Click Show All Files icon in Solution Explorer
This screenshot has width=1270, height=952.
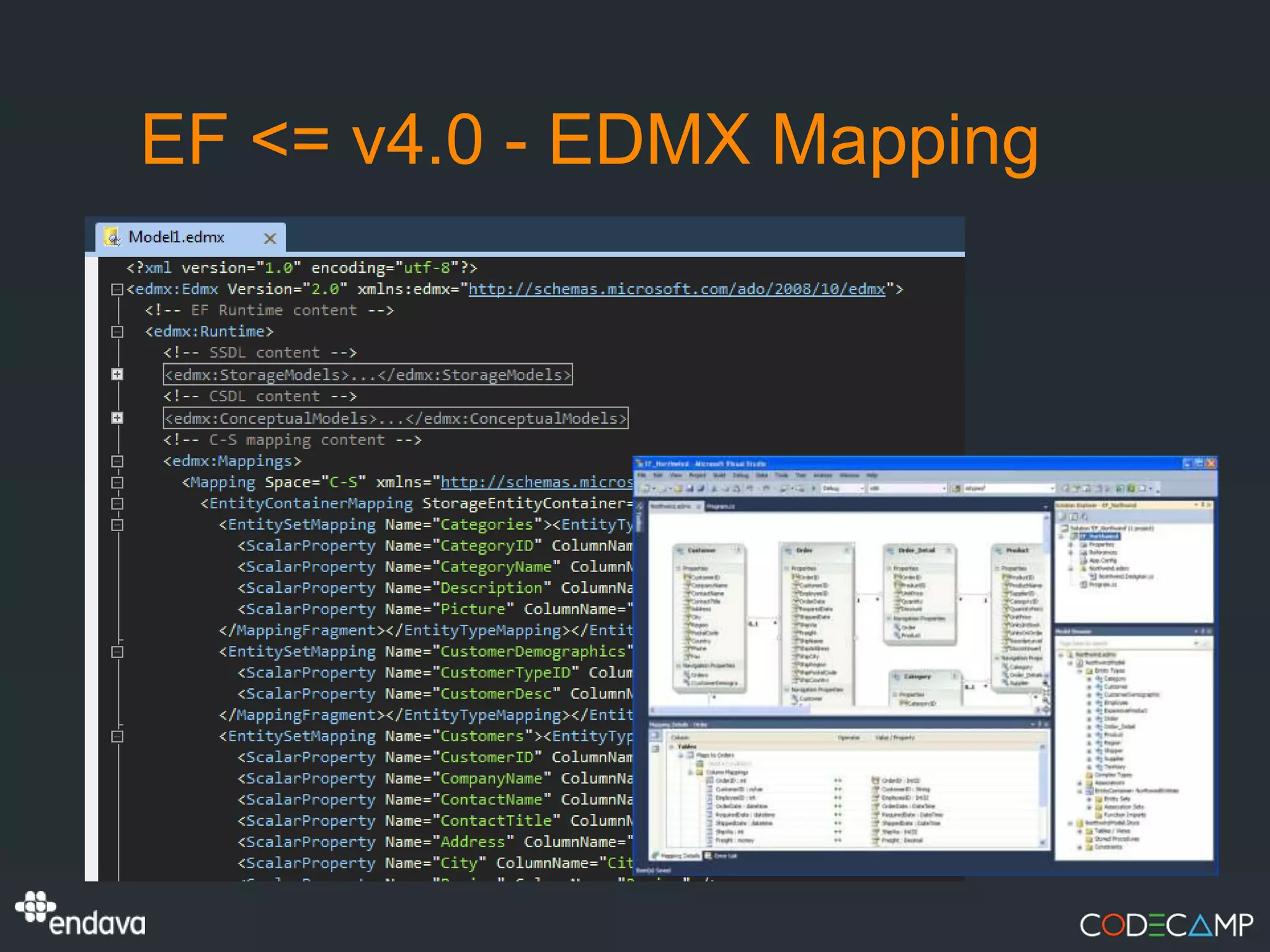[x=1074, y=516]
